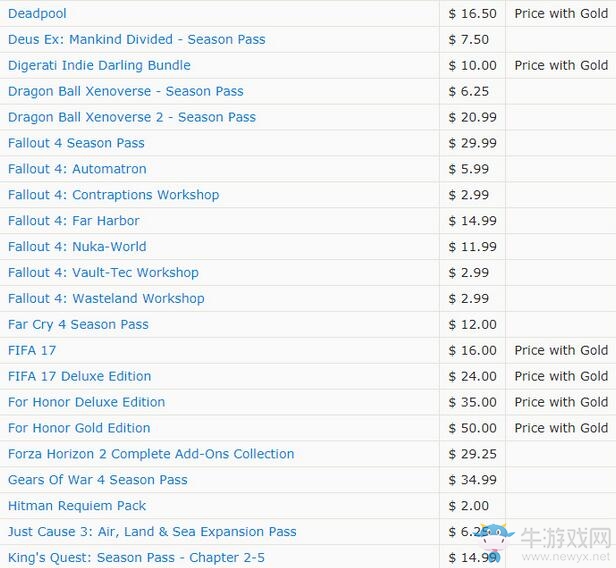Click Price with Gold note in FIFA 17 row

coord(561,351)
